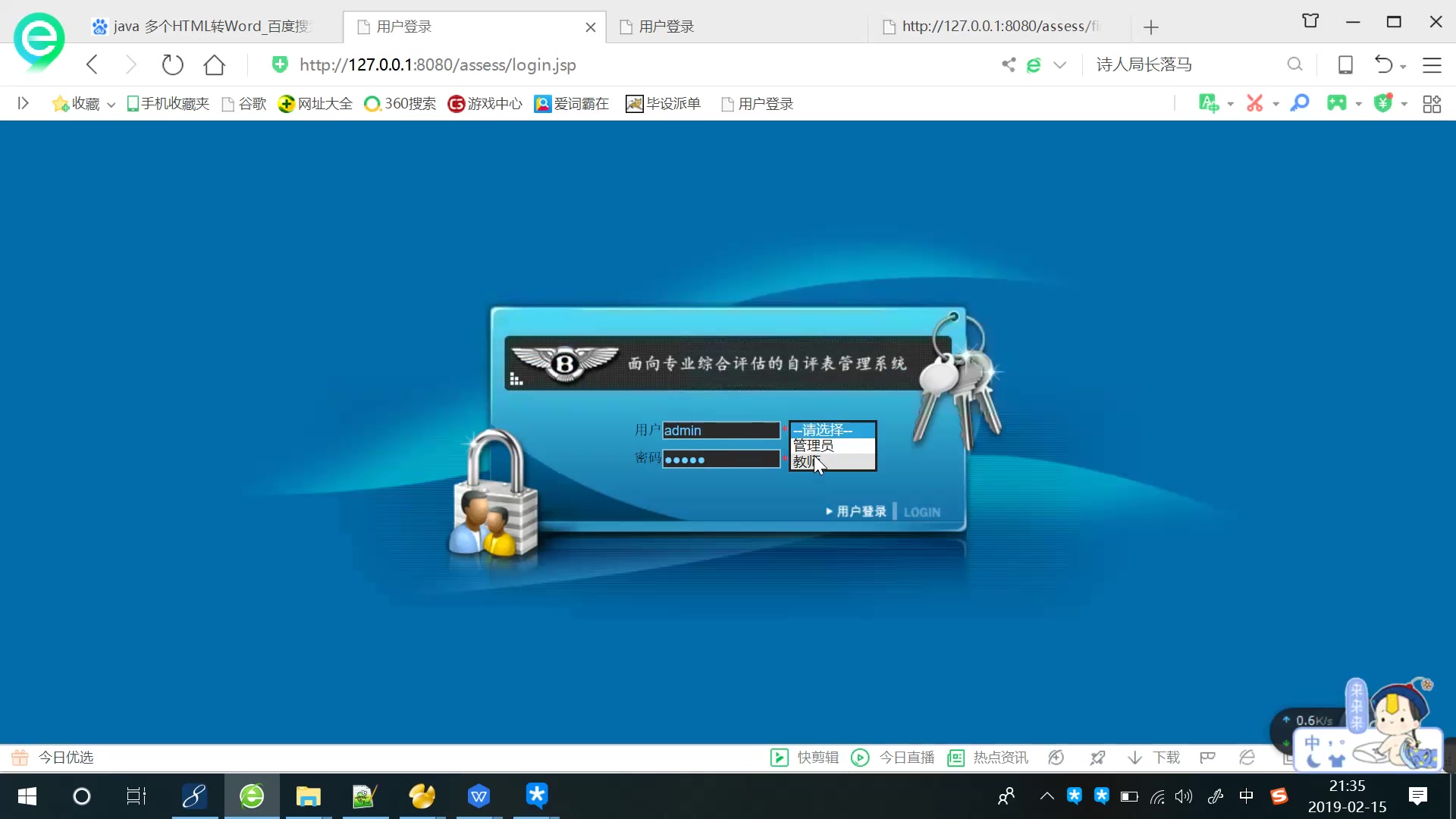Click the browser forward arrow

click(130, 64)
